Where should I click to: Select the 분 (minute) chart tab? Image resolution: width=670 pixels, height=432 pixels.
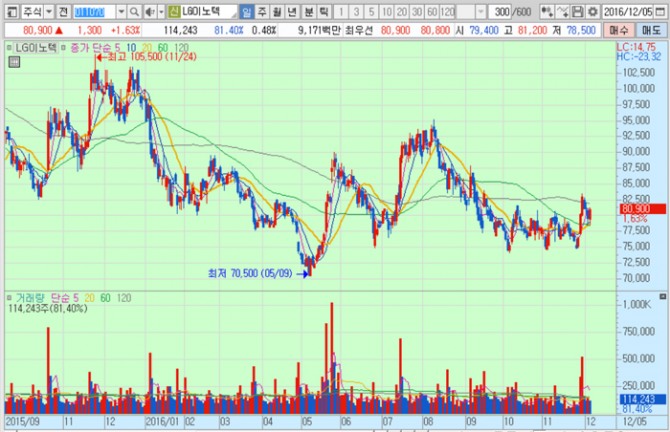point(307,11)
